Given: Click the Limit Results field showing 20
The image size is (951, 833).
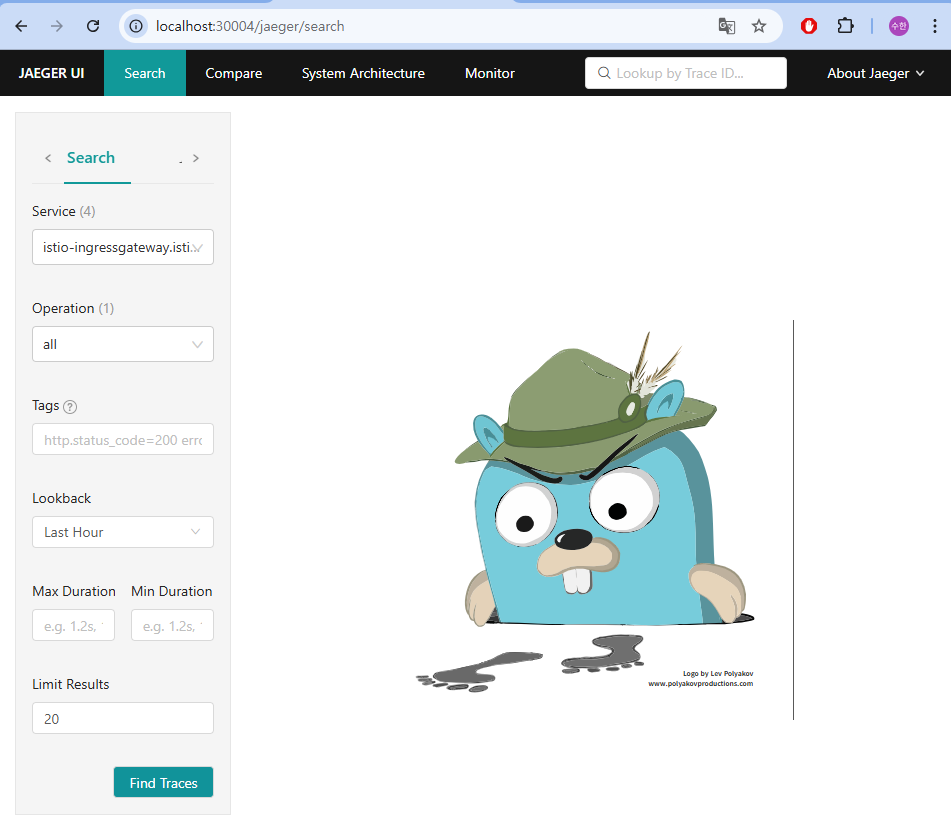Looking at the screenshot, I should click(123, 718).
